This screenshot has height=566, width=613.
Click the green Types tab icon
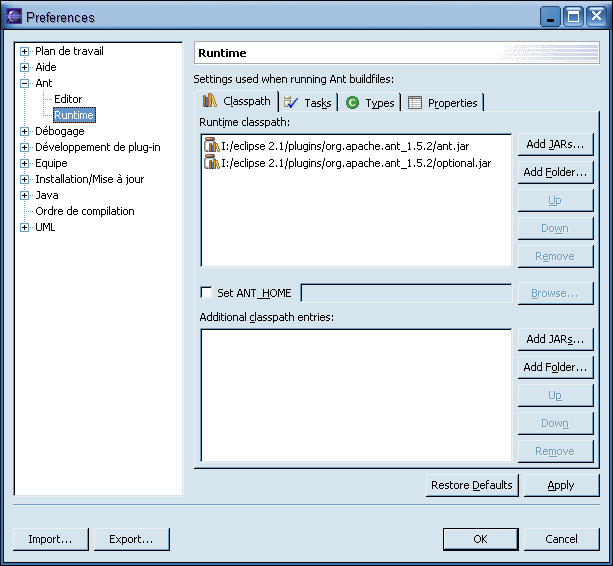(352, 103)
